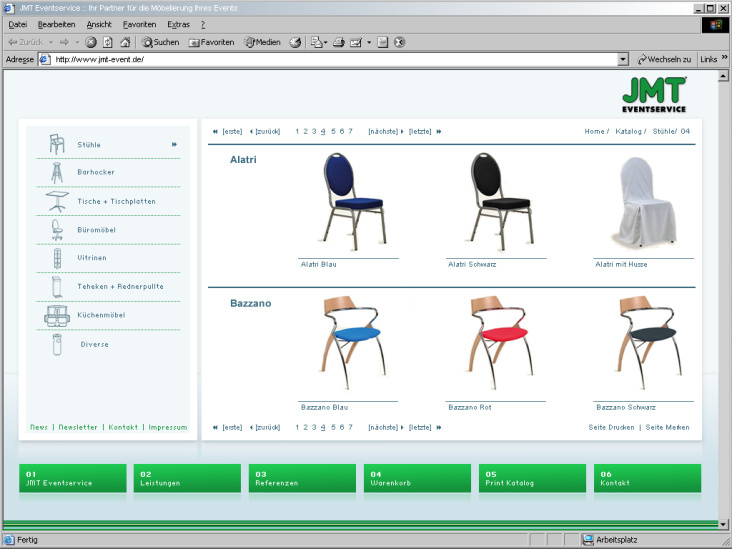
Task: Select the Bazzano Rot chair thumbnail
Action: tap(496, 346)
